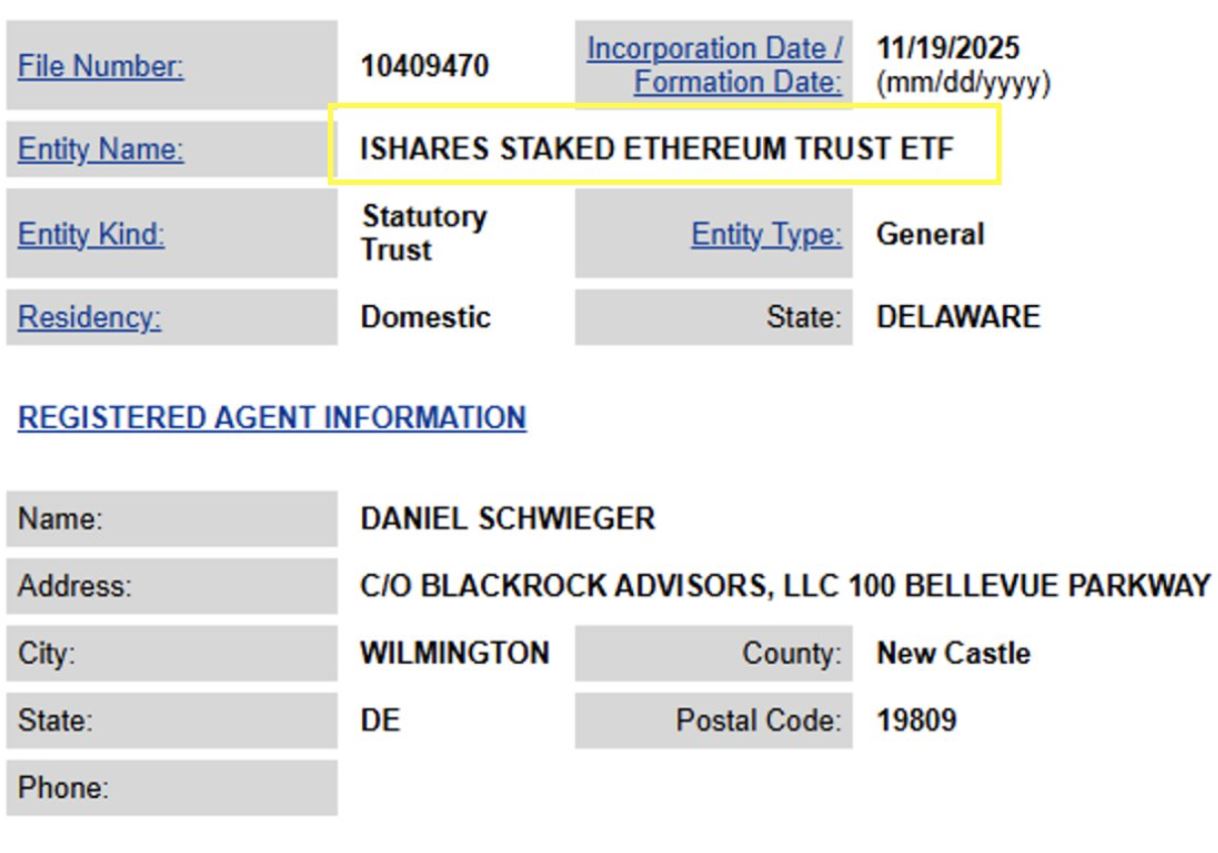This screenshot has width=1218, height=853.
Task: Open the File Number help link
Action: pyautogui.click(x=101, y=67)
